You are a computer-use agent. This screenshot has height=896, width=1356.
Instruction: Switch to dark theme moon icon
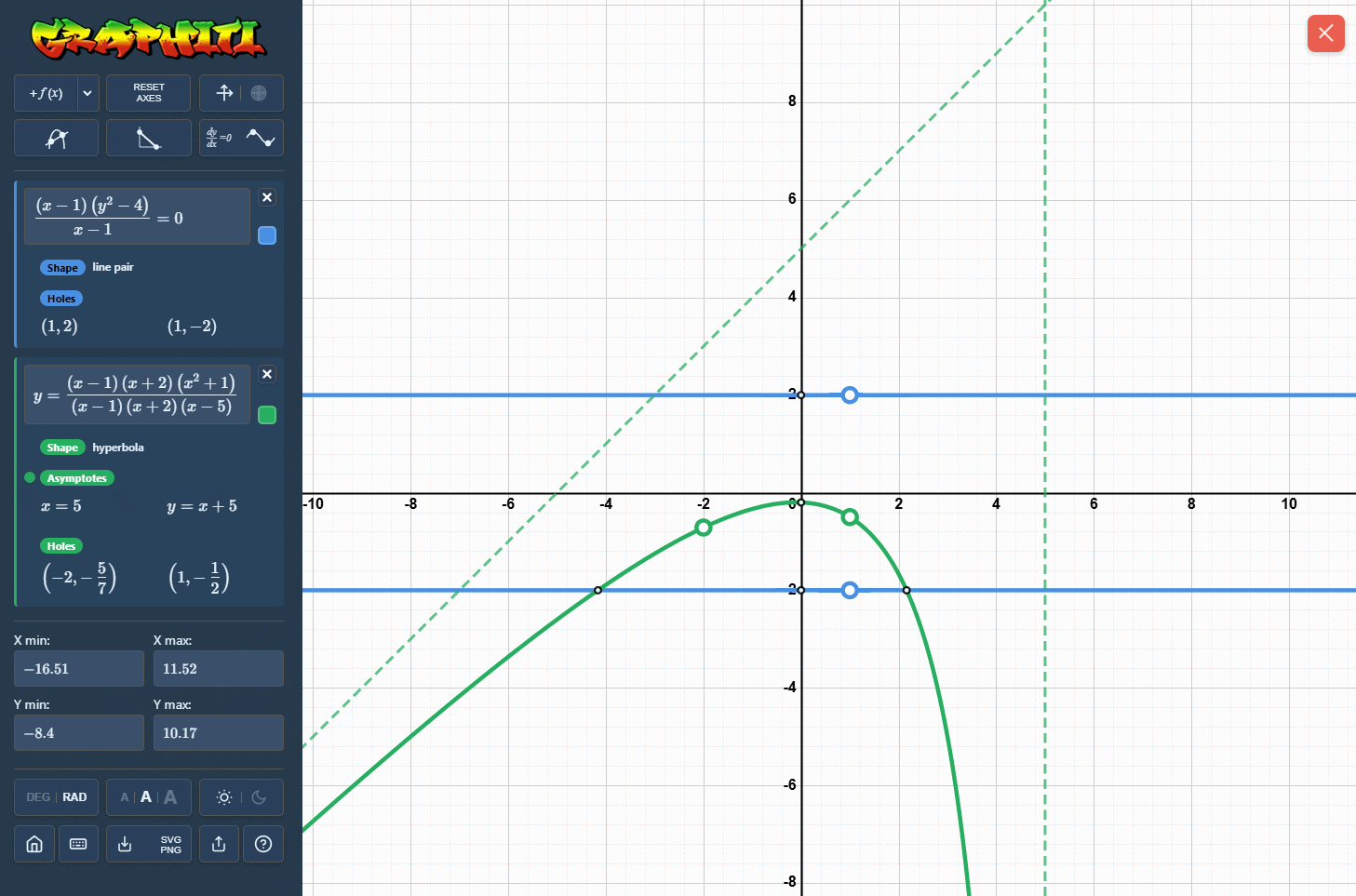(x=259, y=797)
